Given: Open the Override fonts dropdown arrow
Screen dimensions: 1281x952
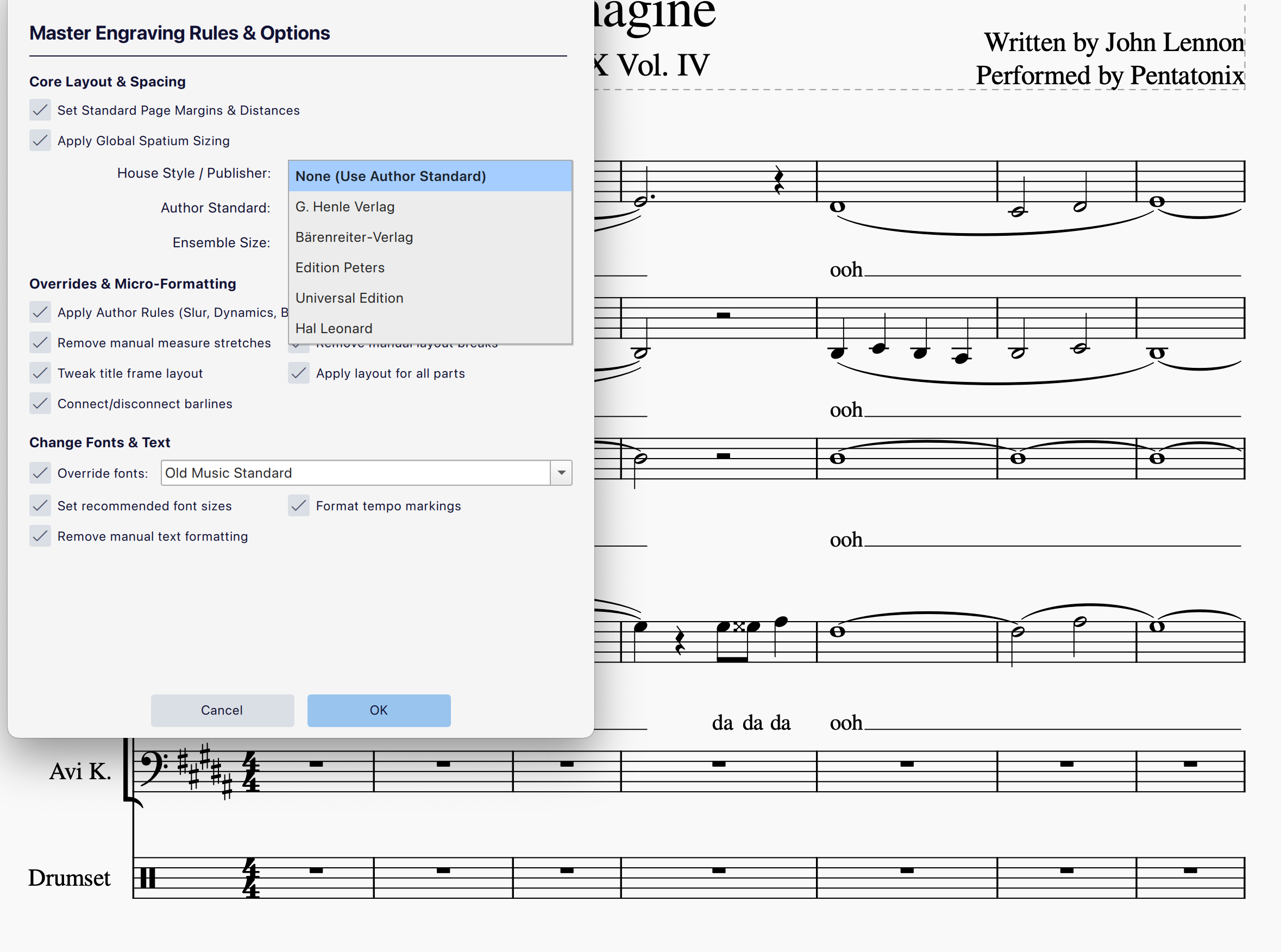Looking at the screenshot, I should (x=561, y=473).
